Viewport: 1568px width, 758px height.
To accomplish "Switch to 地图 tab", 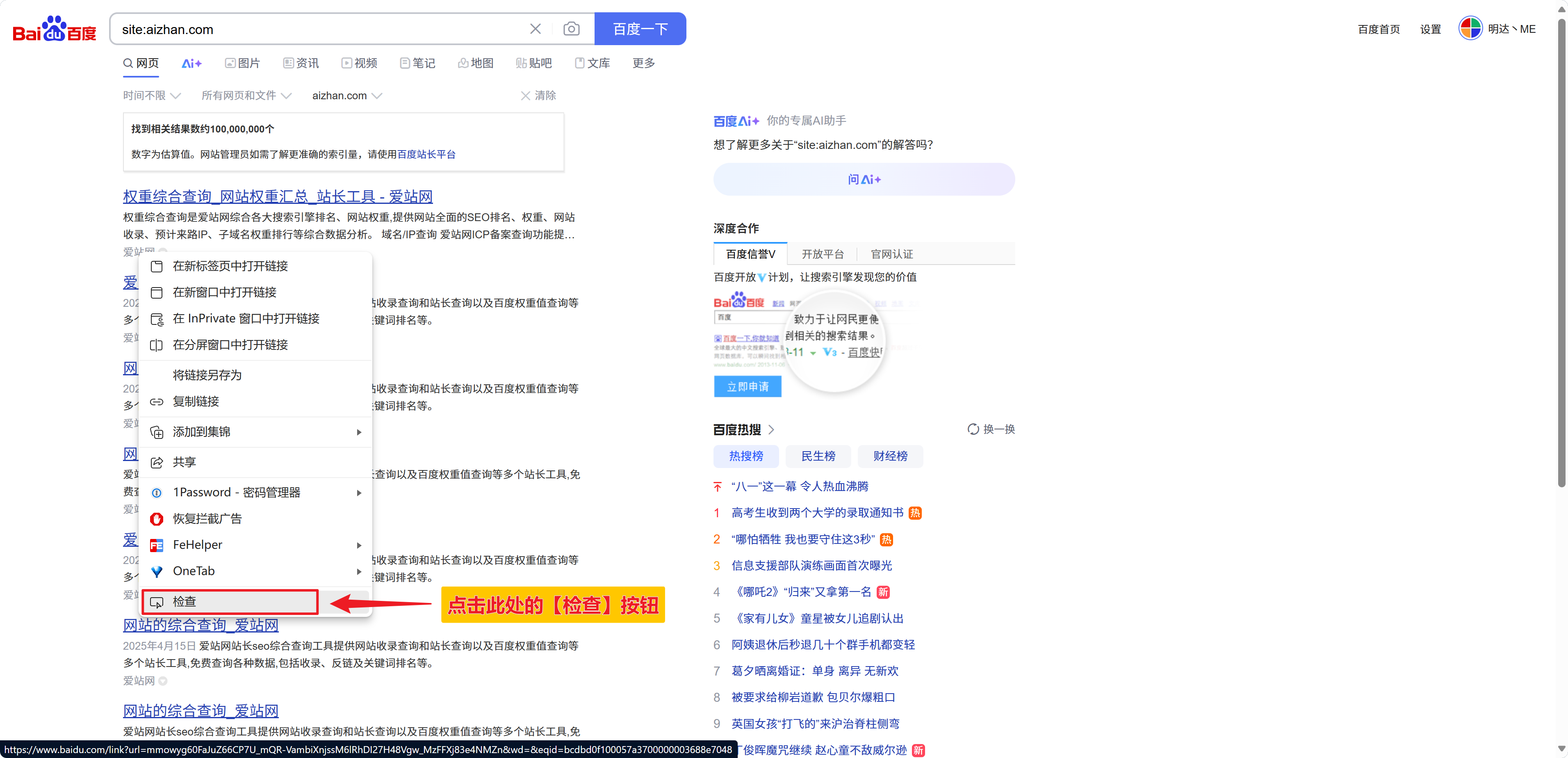I will click(475, 63).
